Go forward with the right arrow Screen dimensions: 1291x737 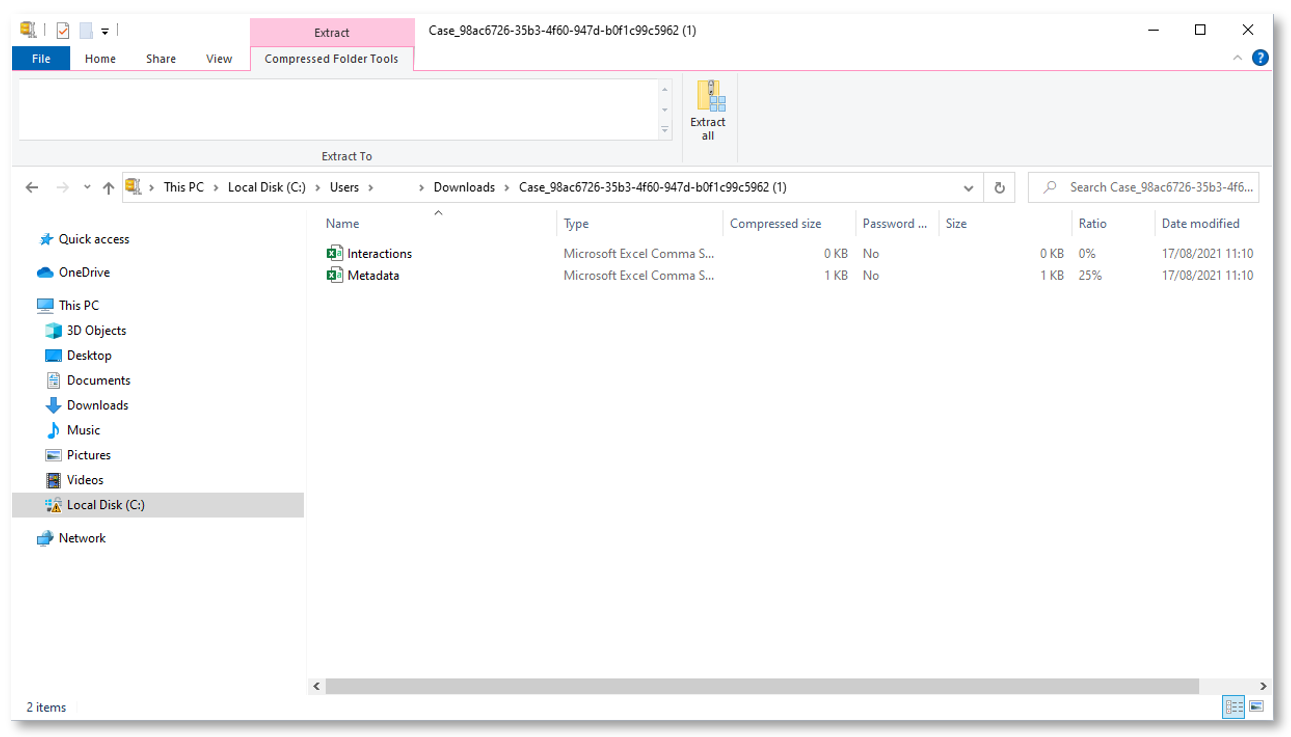pyautogui.click(x=62, y=187)
